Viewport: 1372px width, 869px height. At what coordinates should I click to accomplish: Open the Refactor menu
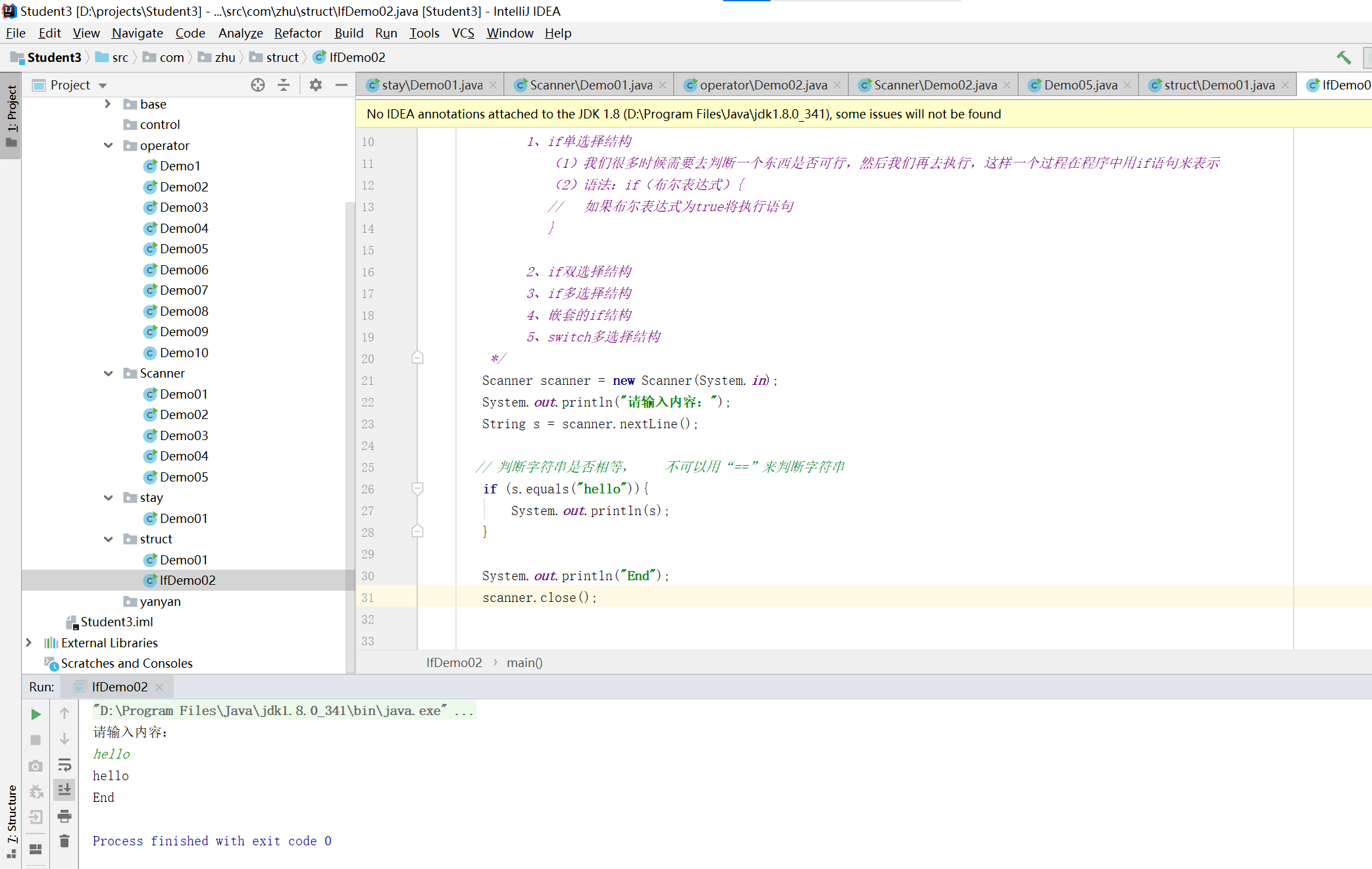click(297, 33)
